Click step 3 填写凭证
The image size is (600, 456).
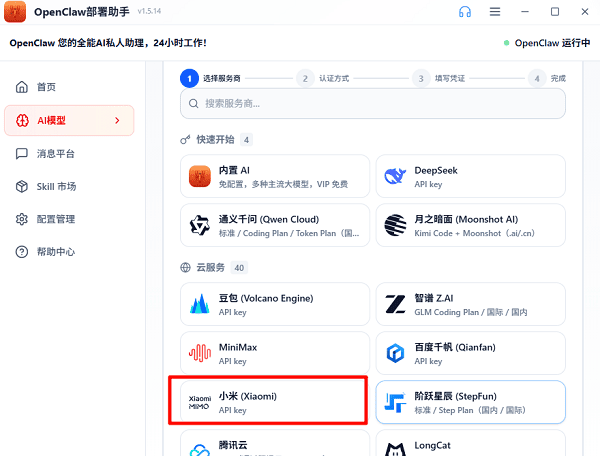[439, 78]
